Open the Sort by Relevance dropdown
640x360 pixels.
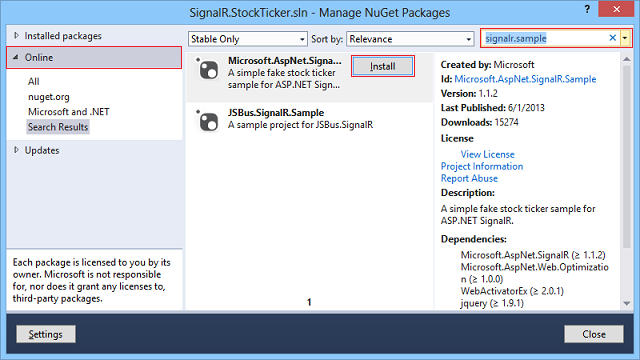pos(410,39)
